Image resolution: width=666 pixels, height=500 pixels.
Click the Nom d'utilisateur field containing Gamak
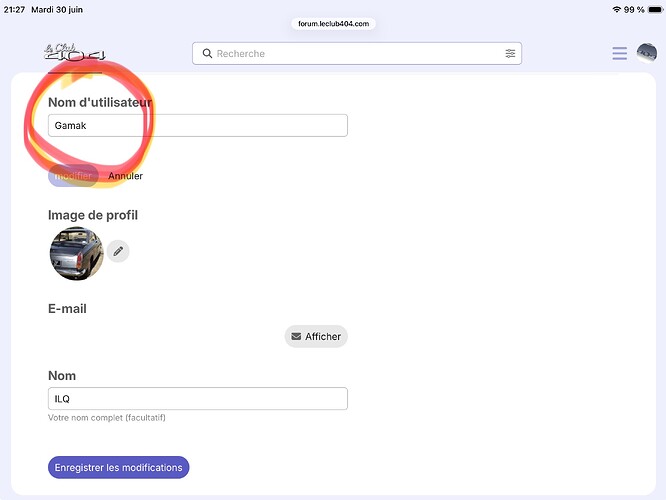point(198,125)
